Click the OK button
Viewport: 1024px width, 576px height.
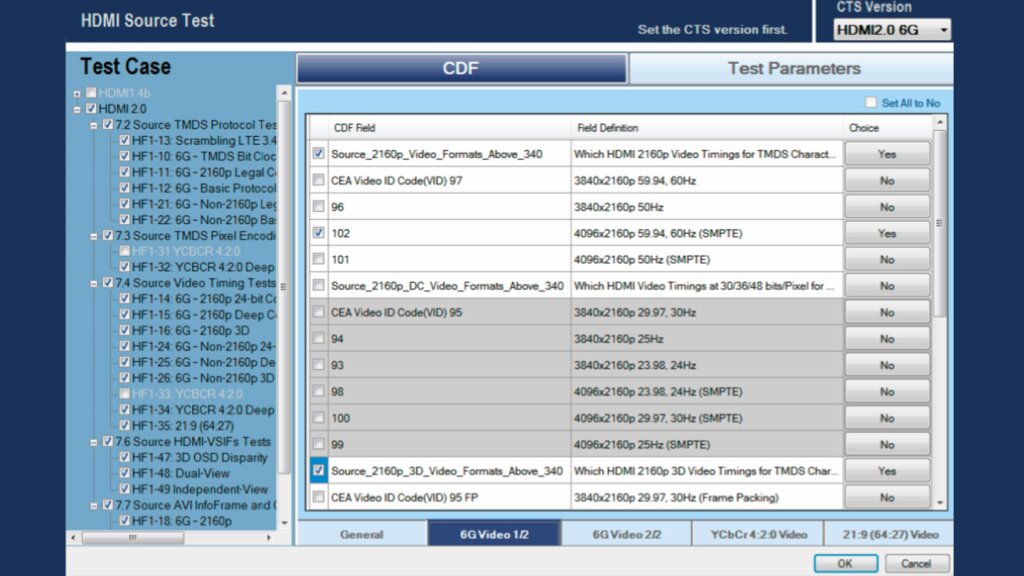(845, 563)
